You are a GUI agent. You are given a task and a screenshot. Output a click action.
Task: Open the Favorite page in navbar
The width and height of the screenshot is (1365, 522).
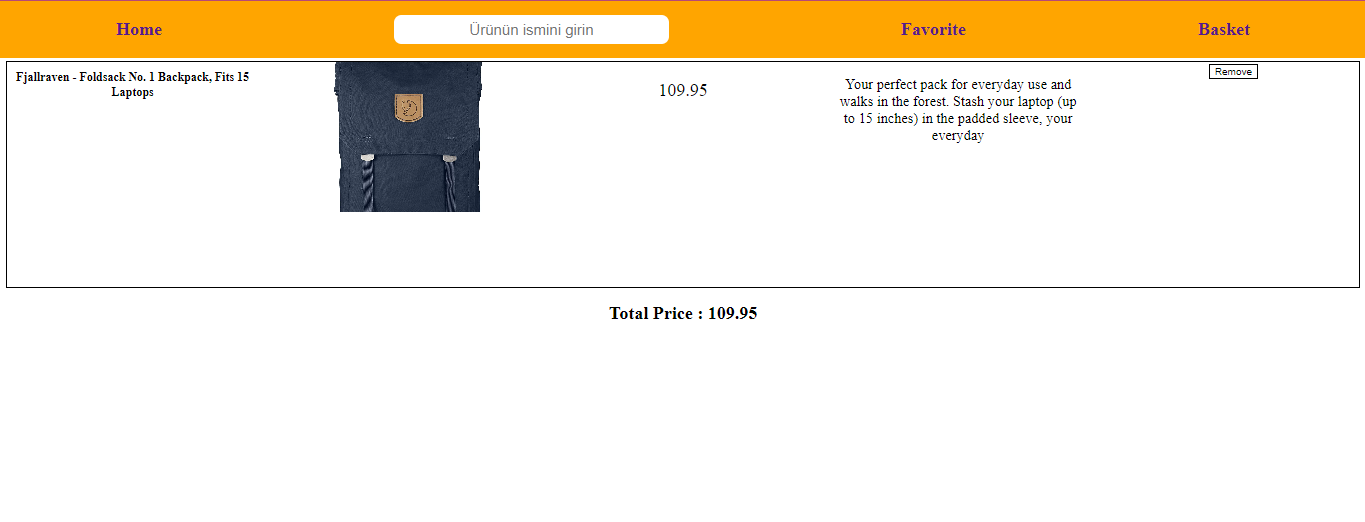coord(933,29)
